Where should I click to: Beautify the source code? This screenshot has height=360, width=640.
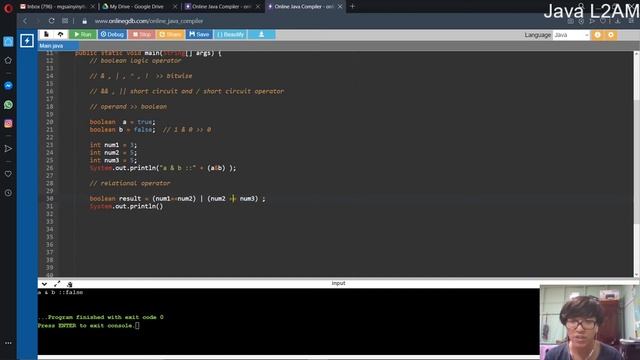[231, 35]
